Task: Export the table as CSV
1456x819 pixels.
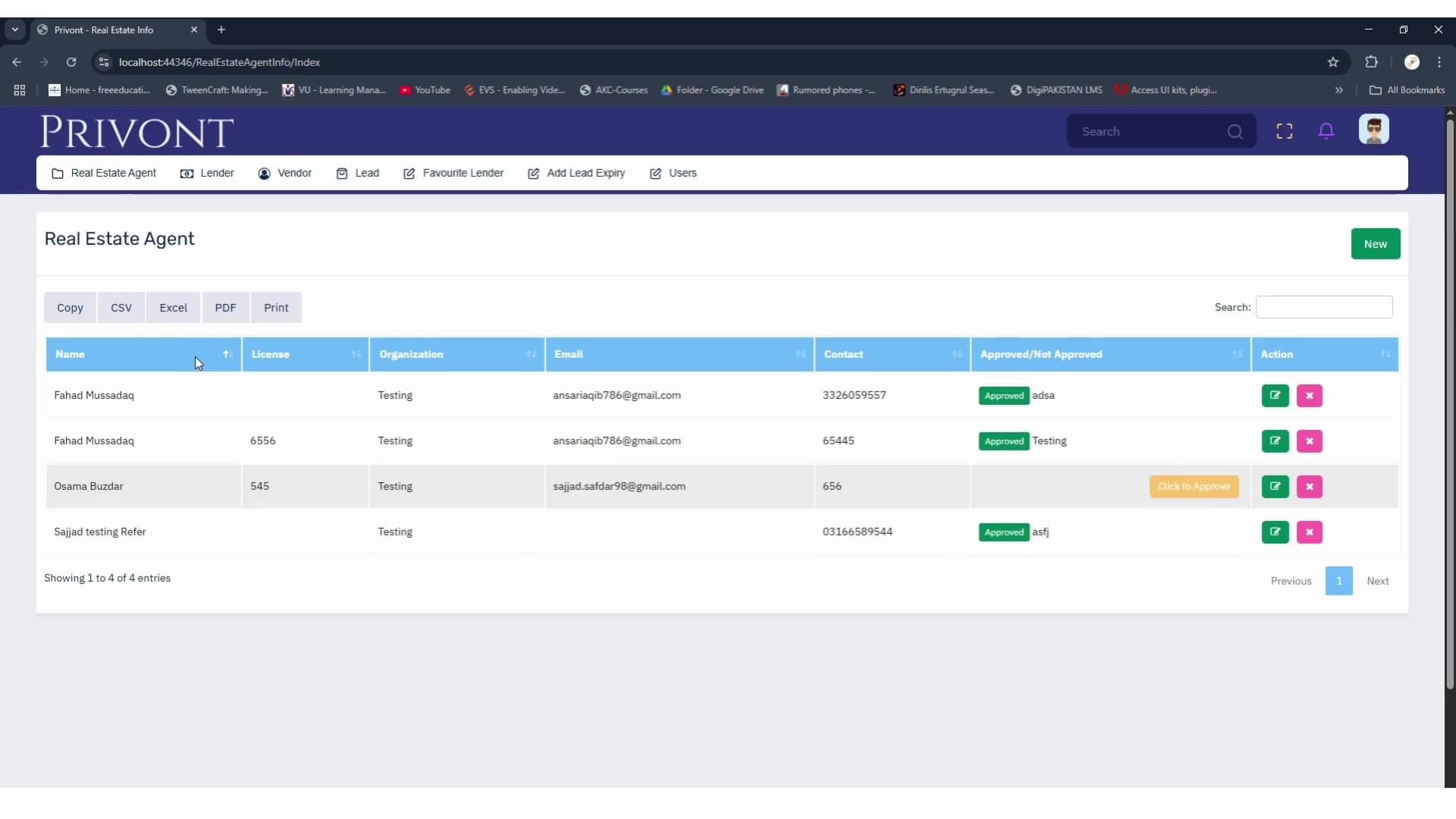Action: pyautogui.click(x=121, y=308)
